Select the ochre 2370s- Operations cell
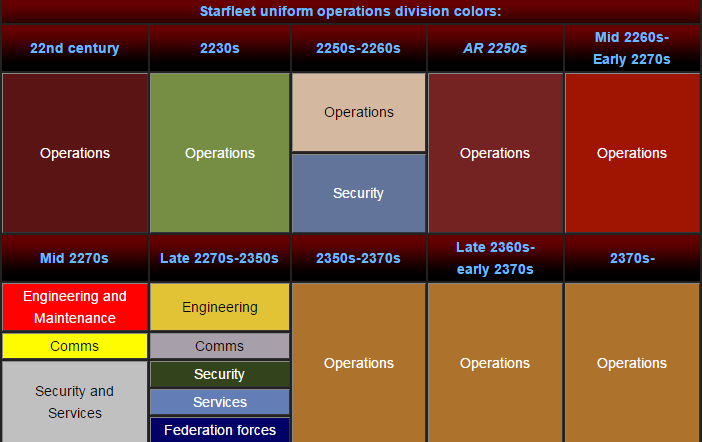The height and width of the screenshot is (442, 702). coord(632,363)
